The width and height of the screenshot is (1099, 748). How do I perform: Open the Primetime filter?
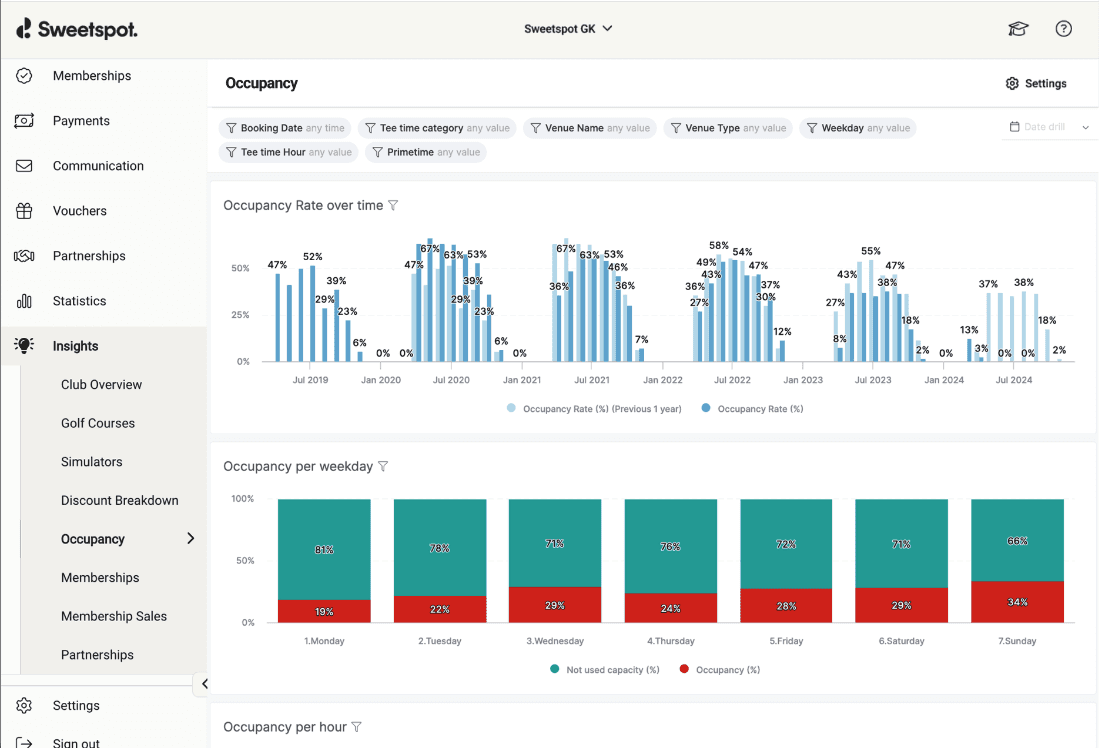tap(426, 152)
